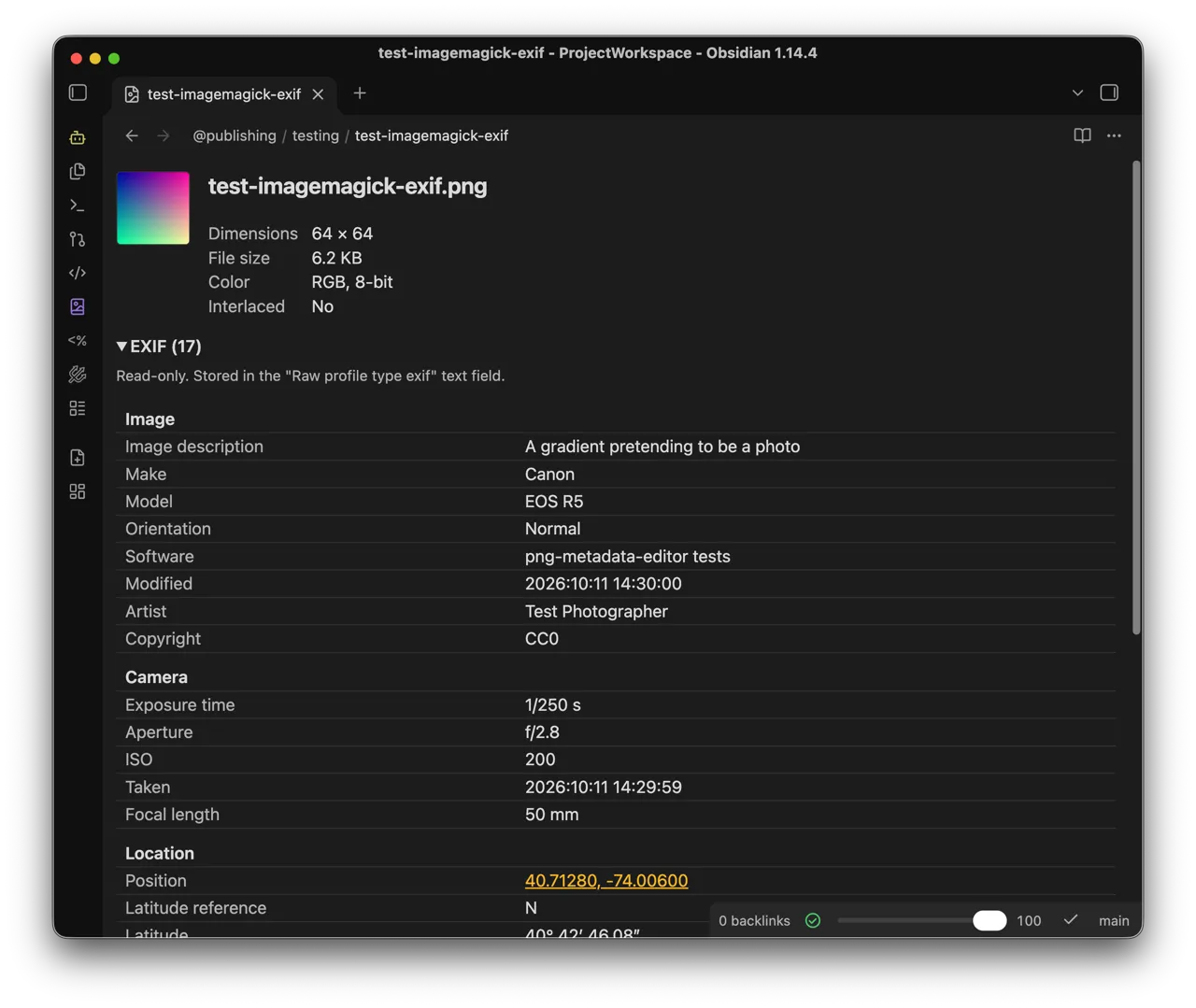Click the 'f/2.8' aperture value
The height and width of the screenshot is (1008, 1196).
click(x=542, y=731)
